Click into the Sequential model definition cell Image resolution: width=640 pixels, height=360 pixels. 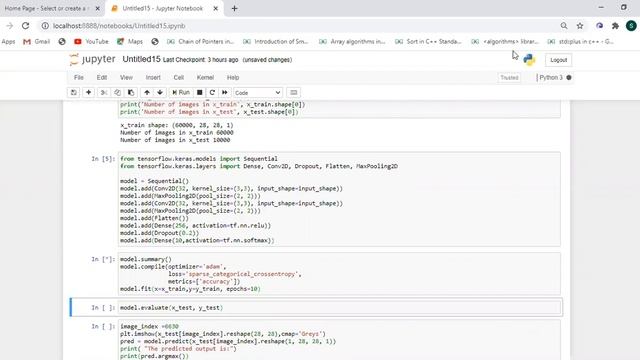(339, 199)
